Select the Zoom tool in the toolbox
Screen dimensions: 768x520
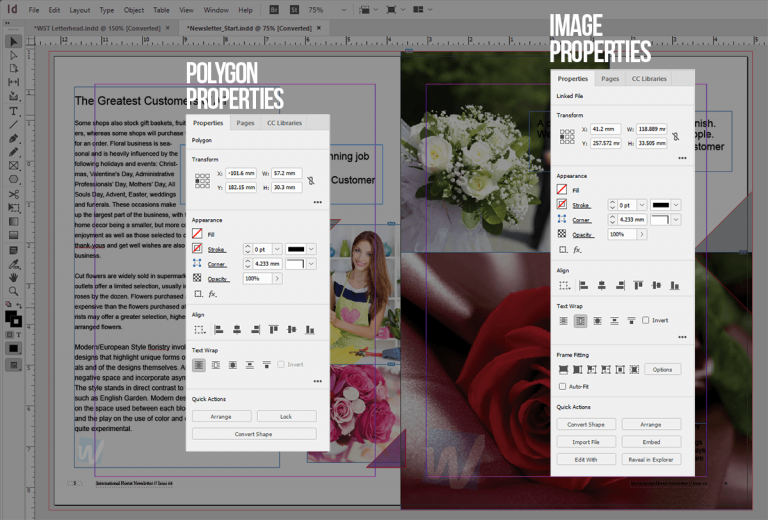point(14,291)
